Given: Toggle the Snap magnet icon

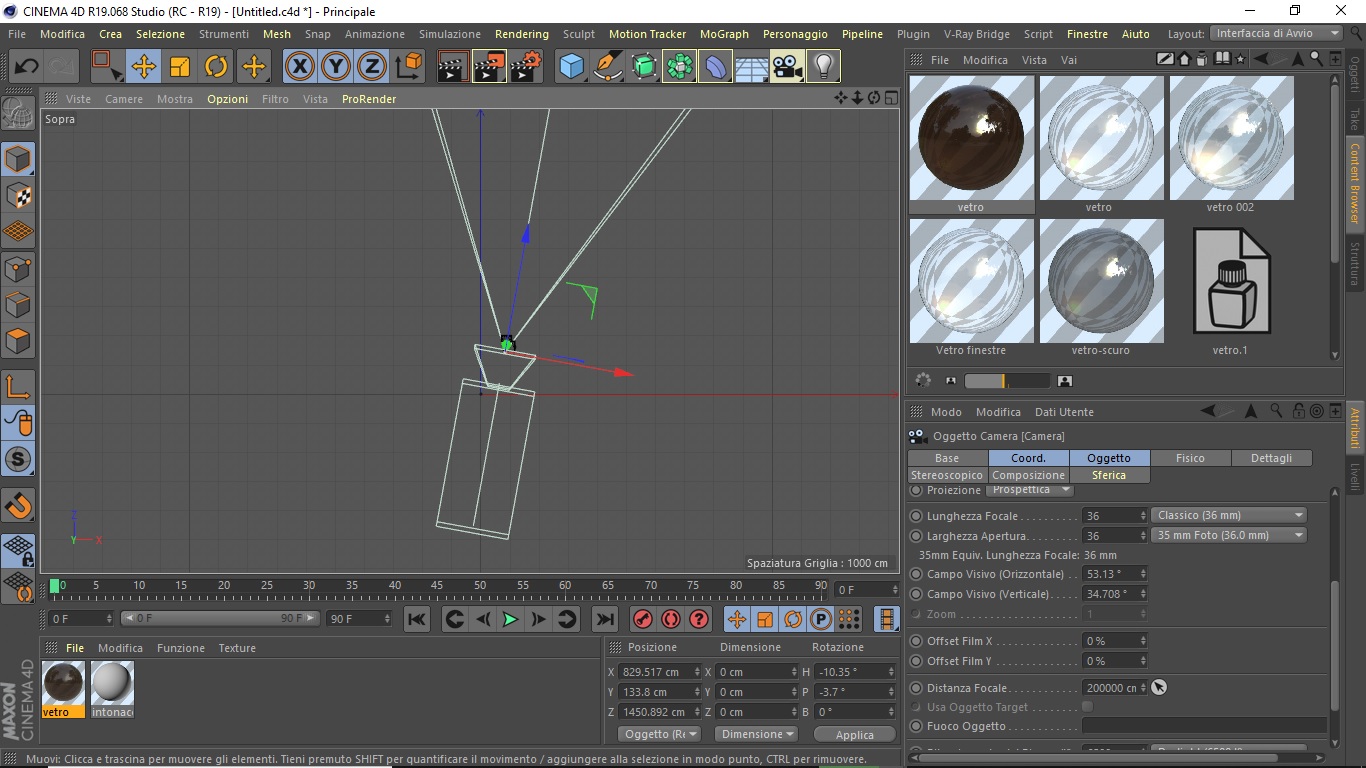Looking at the screenshot, I should (x=18, y=505).
